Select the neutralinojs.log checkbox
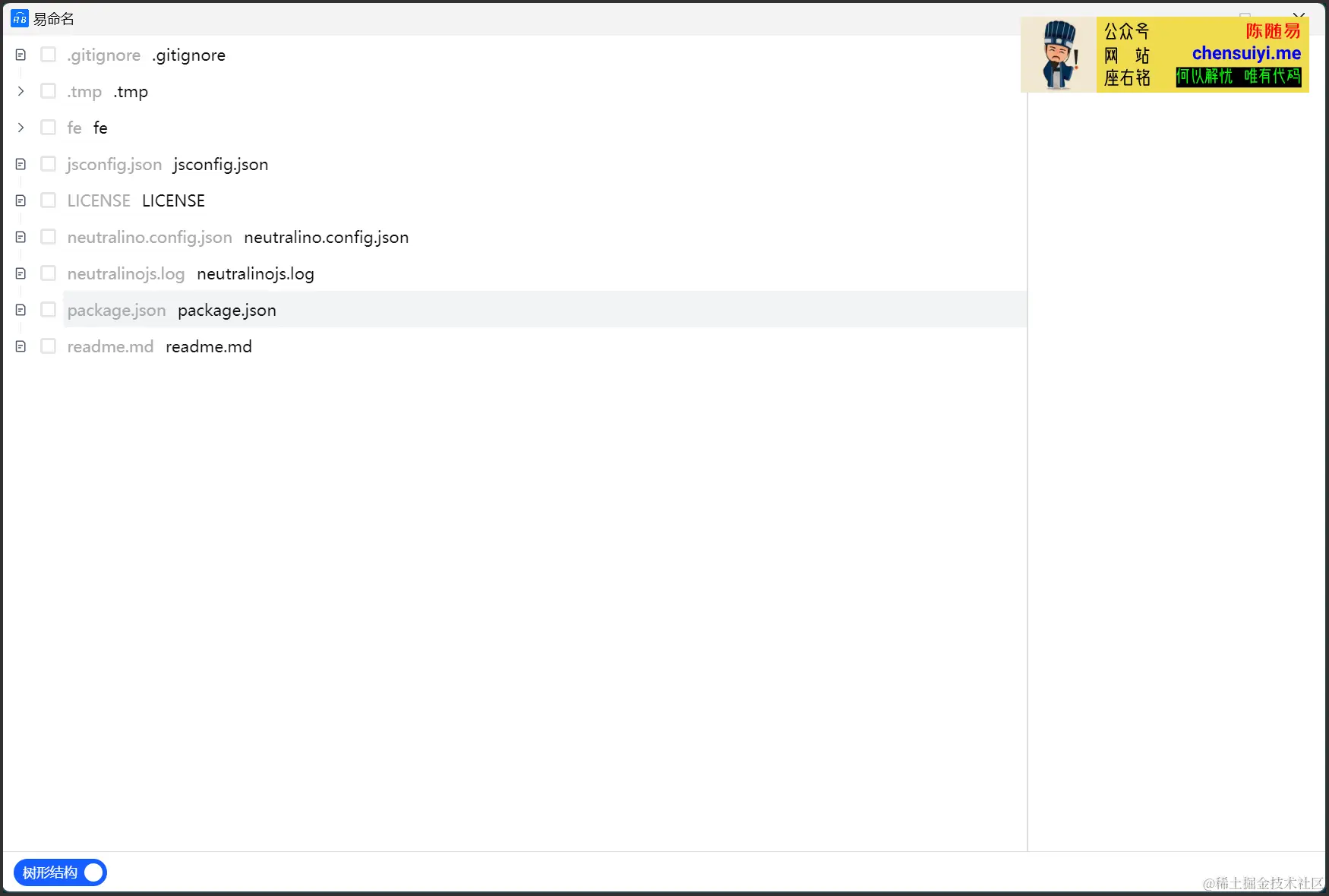 click(x=48, y=273)
